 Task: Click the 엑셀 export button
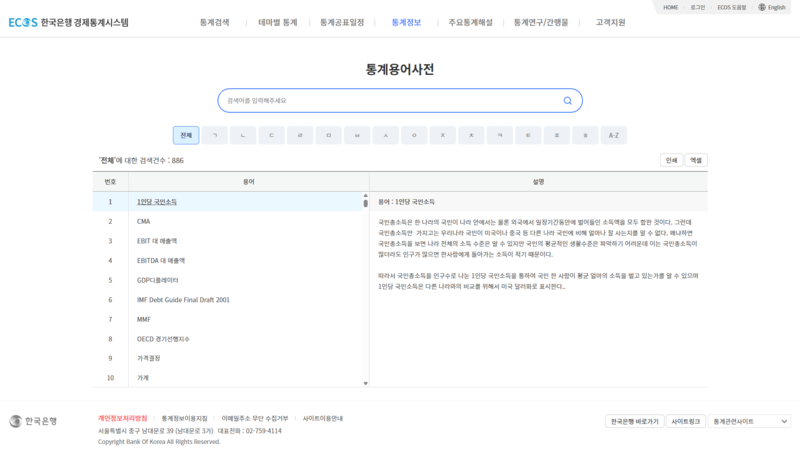pos(696,160)
